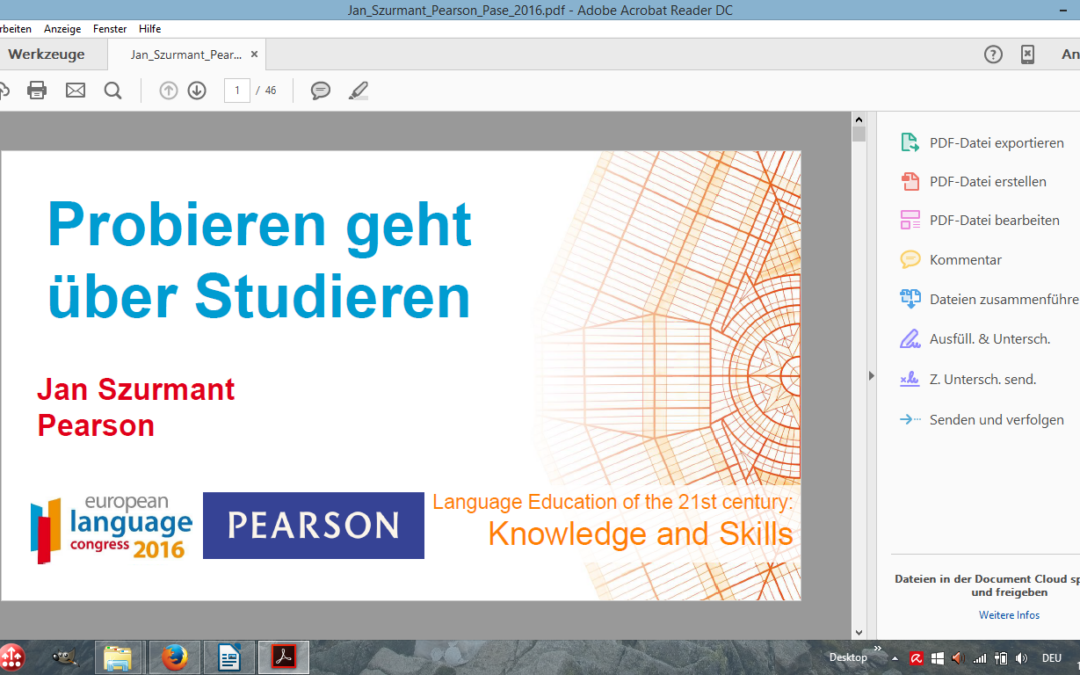The height and width of the screenshot is (675, 1080).
Task: Click the second title line 'über Studieren'
Action: click(259, 297)
